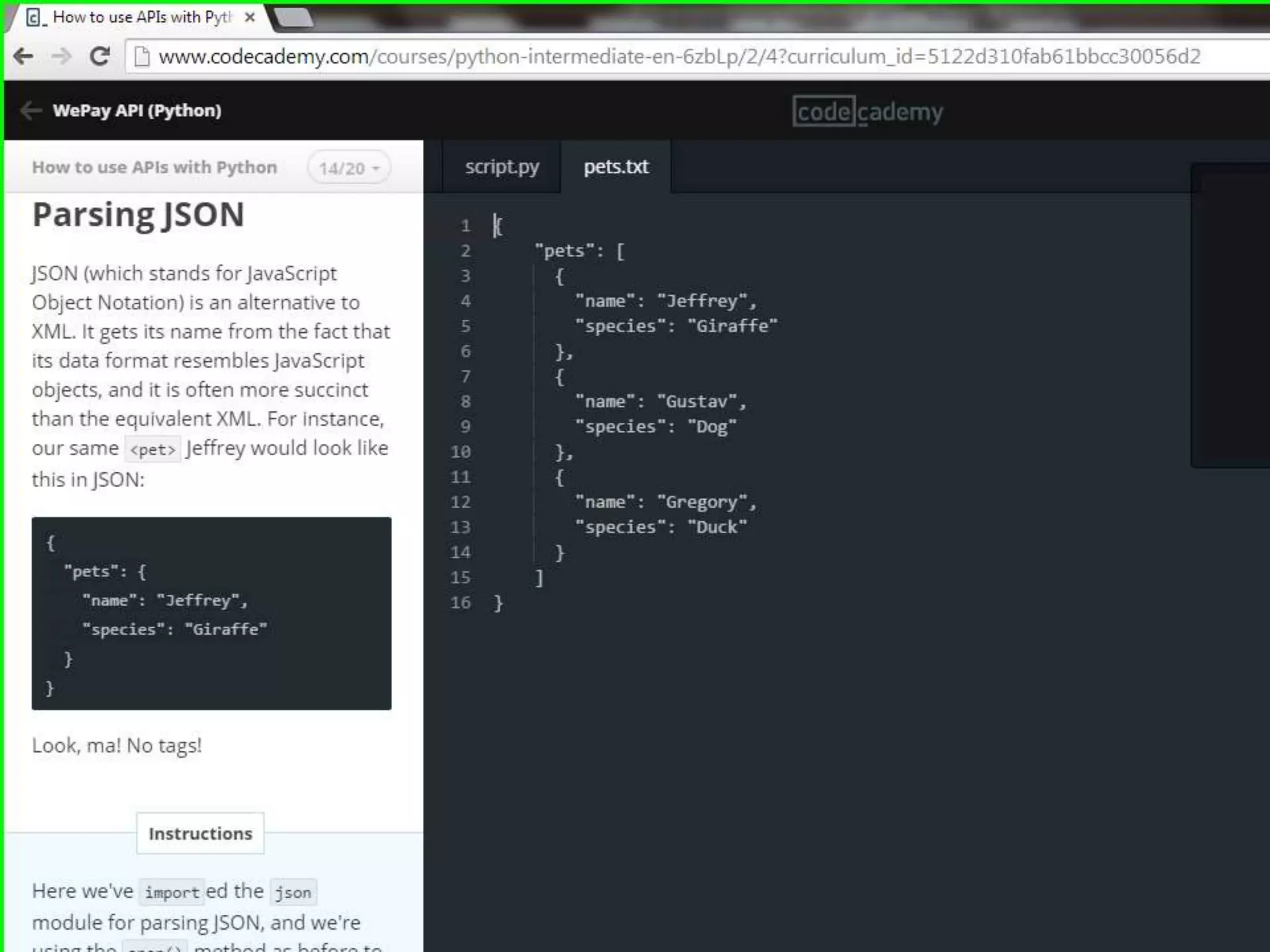Click the 'import' inline code in instructions
The image size is (1270, 952).
172,892
